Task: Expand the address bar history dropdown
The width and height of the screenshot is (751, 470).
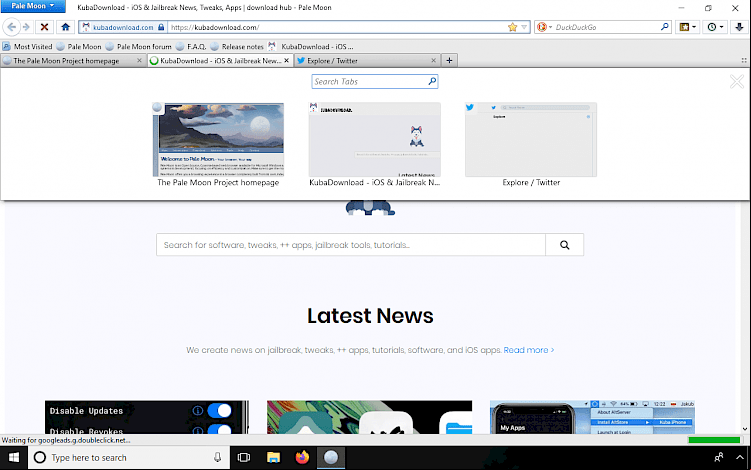Action: (524, 27)
